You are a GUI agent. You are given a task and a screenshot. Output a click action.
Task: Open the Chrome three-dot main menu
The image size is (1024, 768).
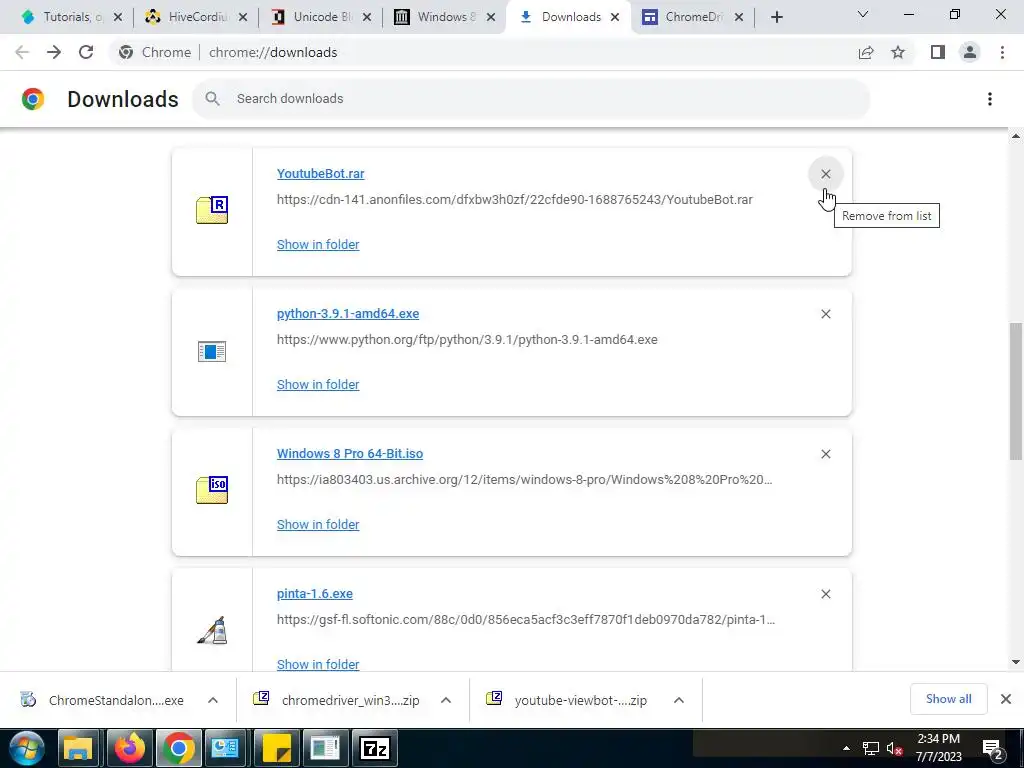(x=1002, y=52)
